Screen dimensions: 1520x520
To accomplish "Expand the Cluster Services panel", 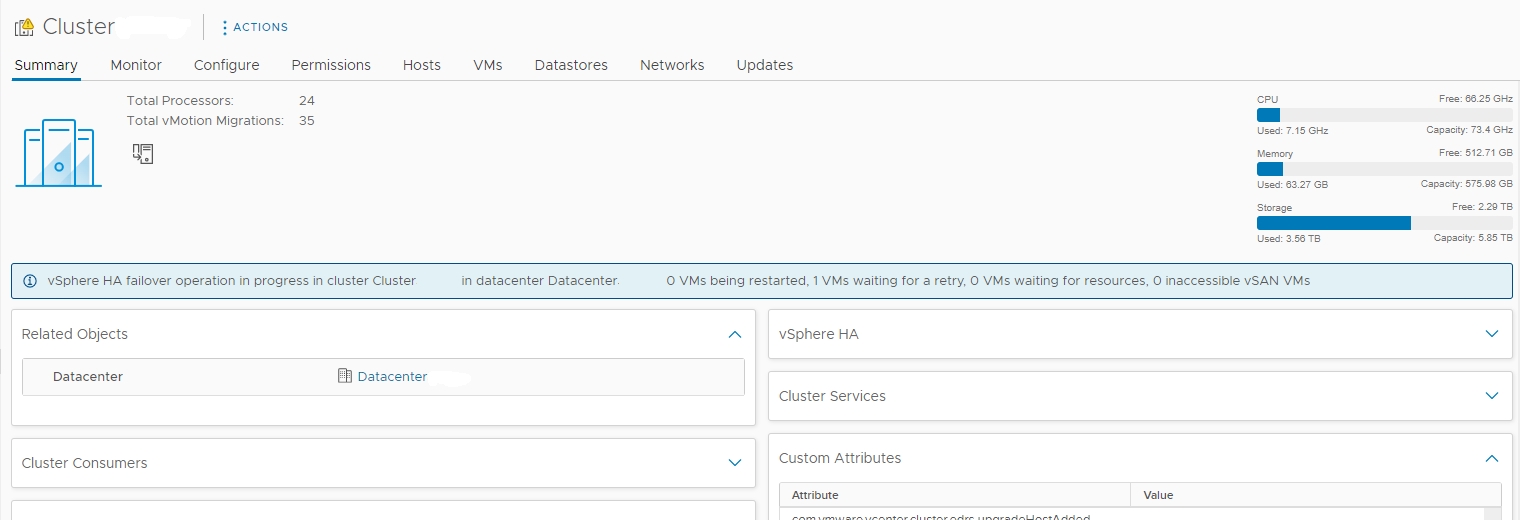I will coord(1492,396).
